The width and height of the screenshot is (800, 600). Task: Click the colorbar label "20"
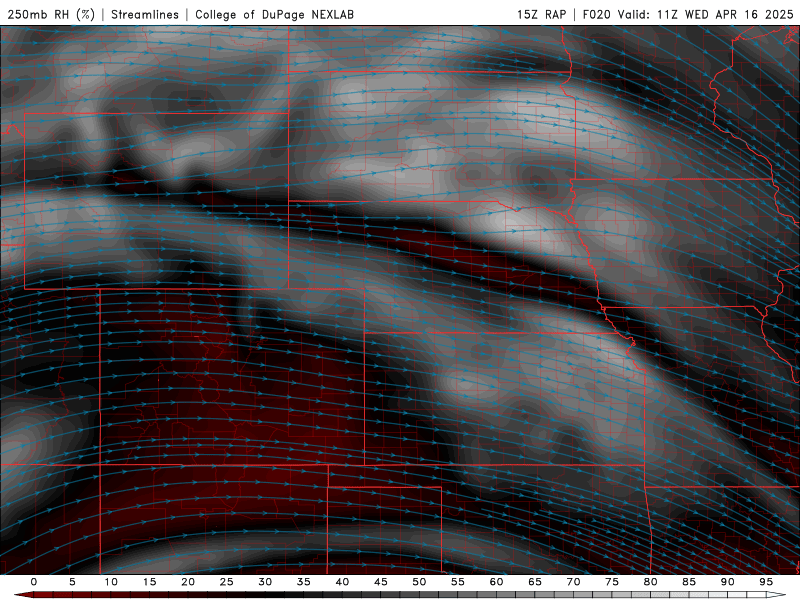[188, 582]
